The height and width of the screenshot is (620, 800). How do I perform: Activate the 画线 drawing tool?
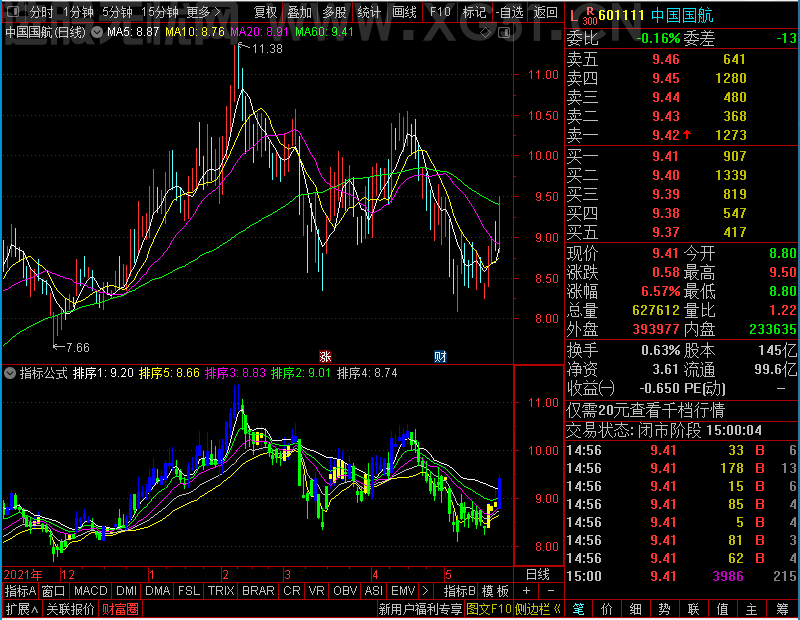tap(404, 12)
